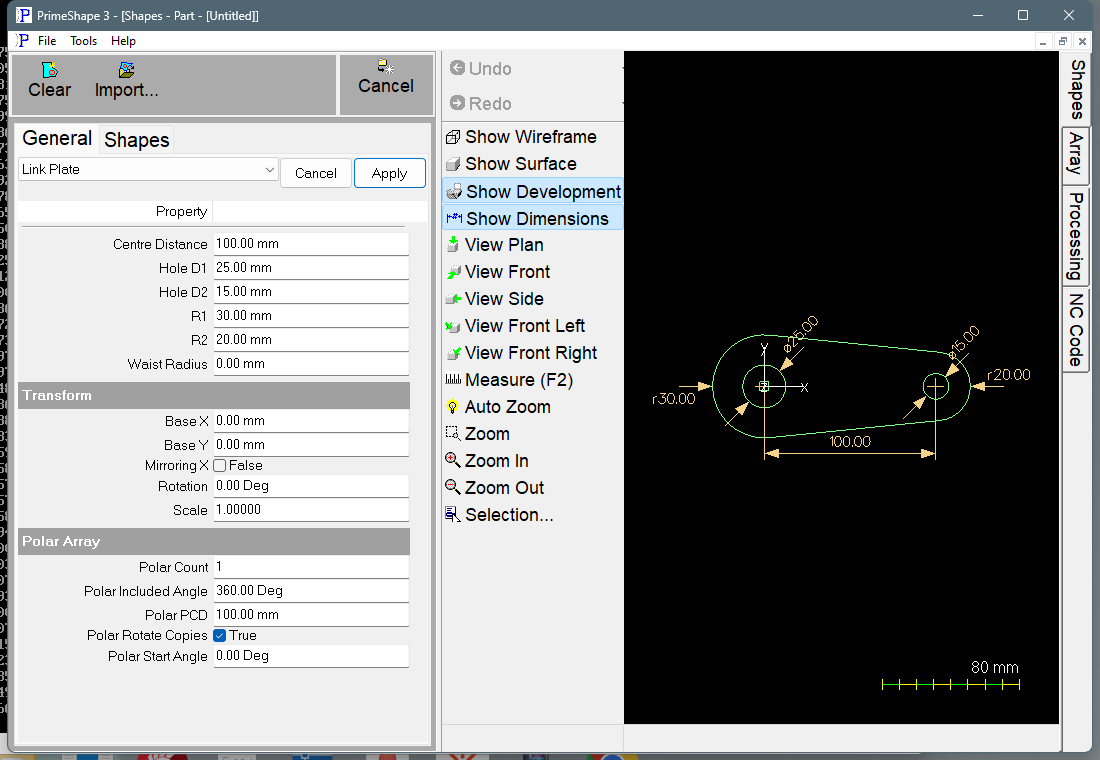This screenshot has height=760, width=1100.
Task: Open the Help menu
Action: [123, 41]
